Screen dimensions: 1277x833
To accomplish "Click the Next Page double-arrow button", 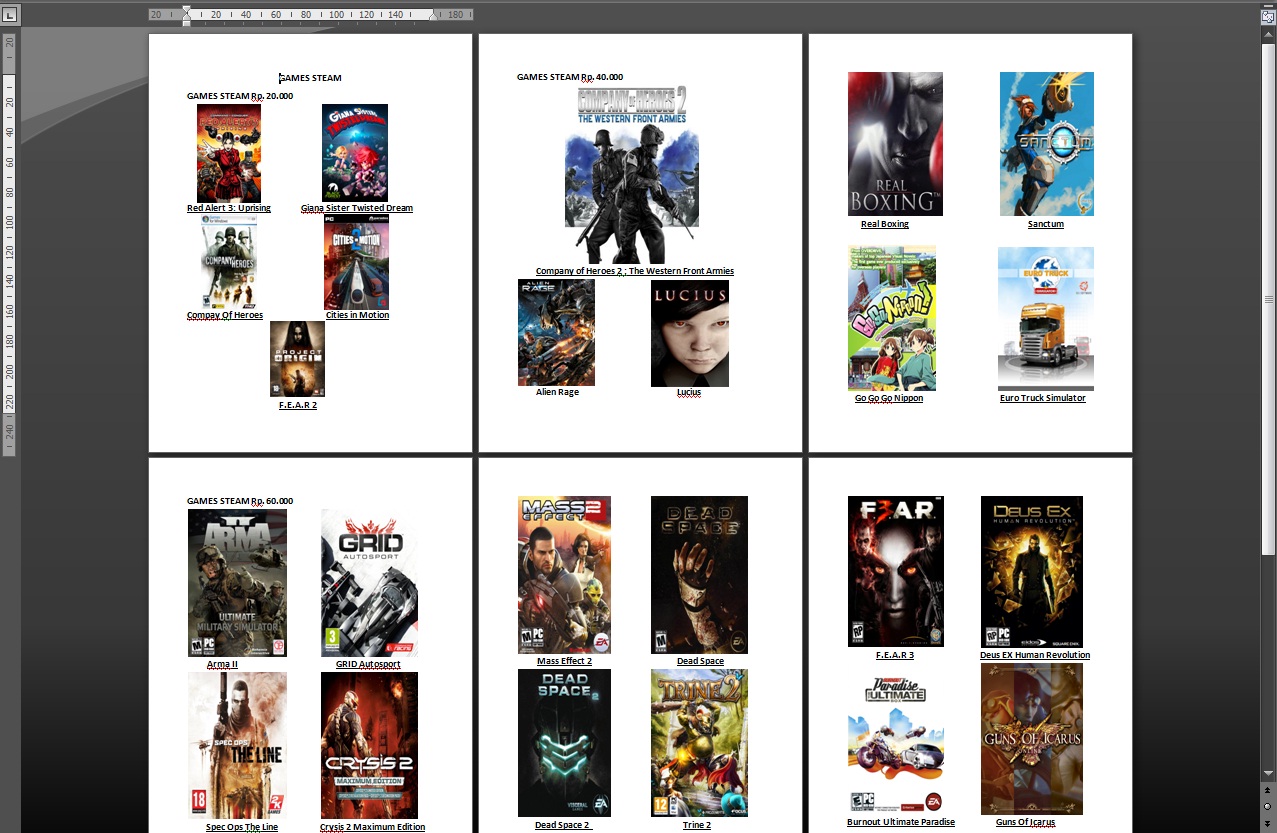I will tap(1268, 823).
